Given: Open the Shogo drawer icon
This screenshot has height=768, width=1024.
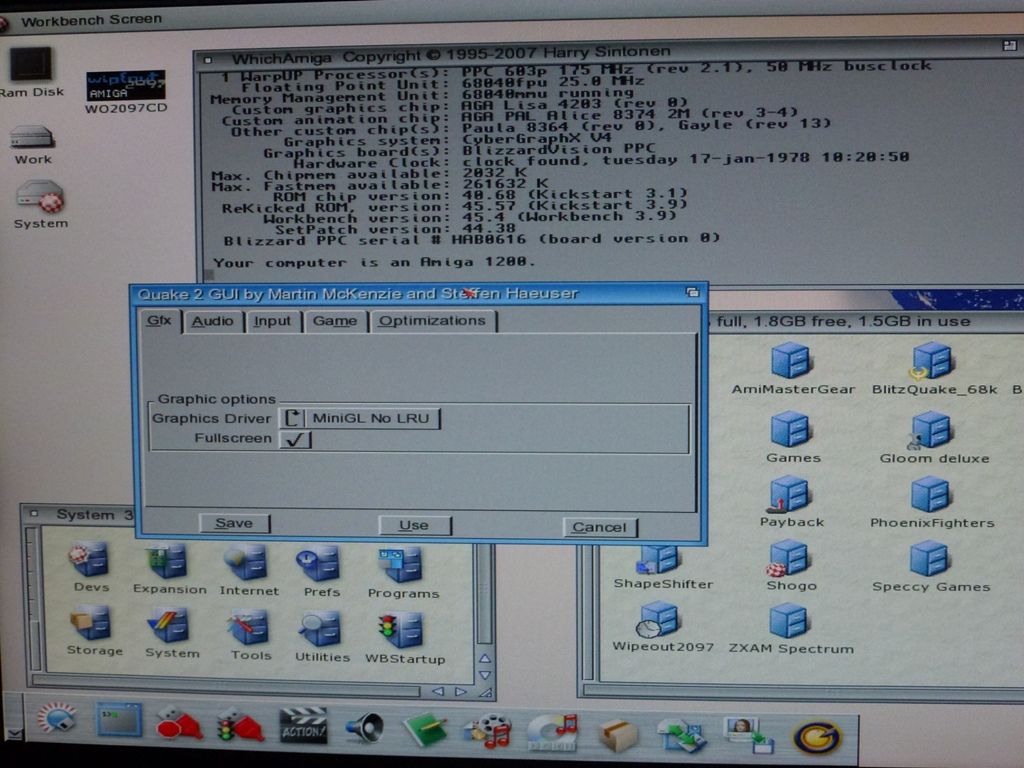Looking at the screenshot, I should (x=789, y=559).
